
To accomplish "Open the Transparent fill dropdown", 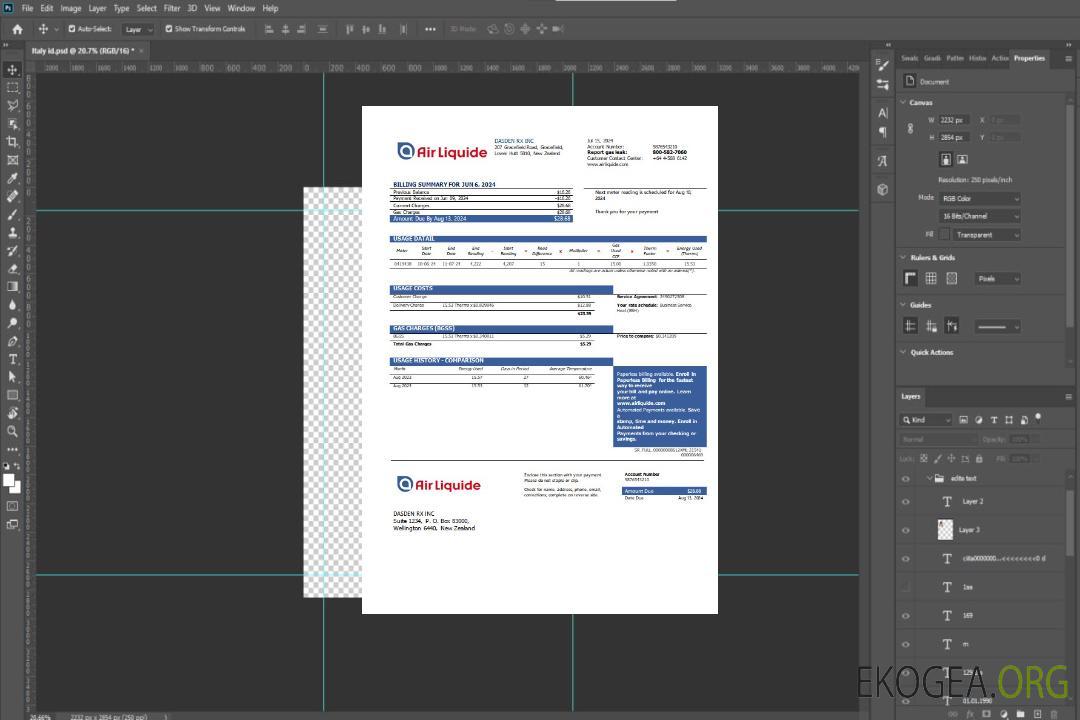I will coord(986,235).
